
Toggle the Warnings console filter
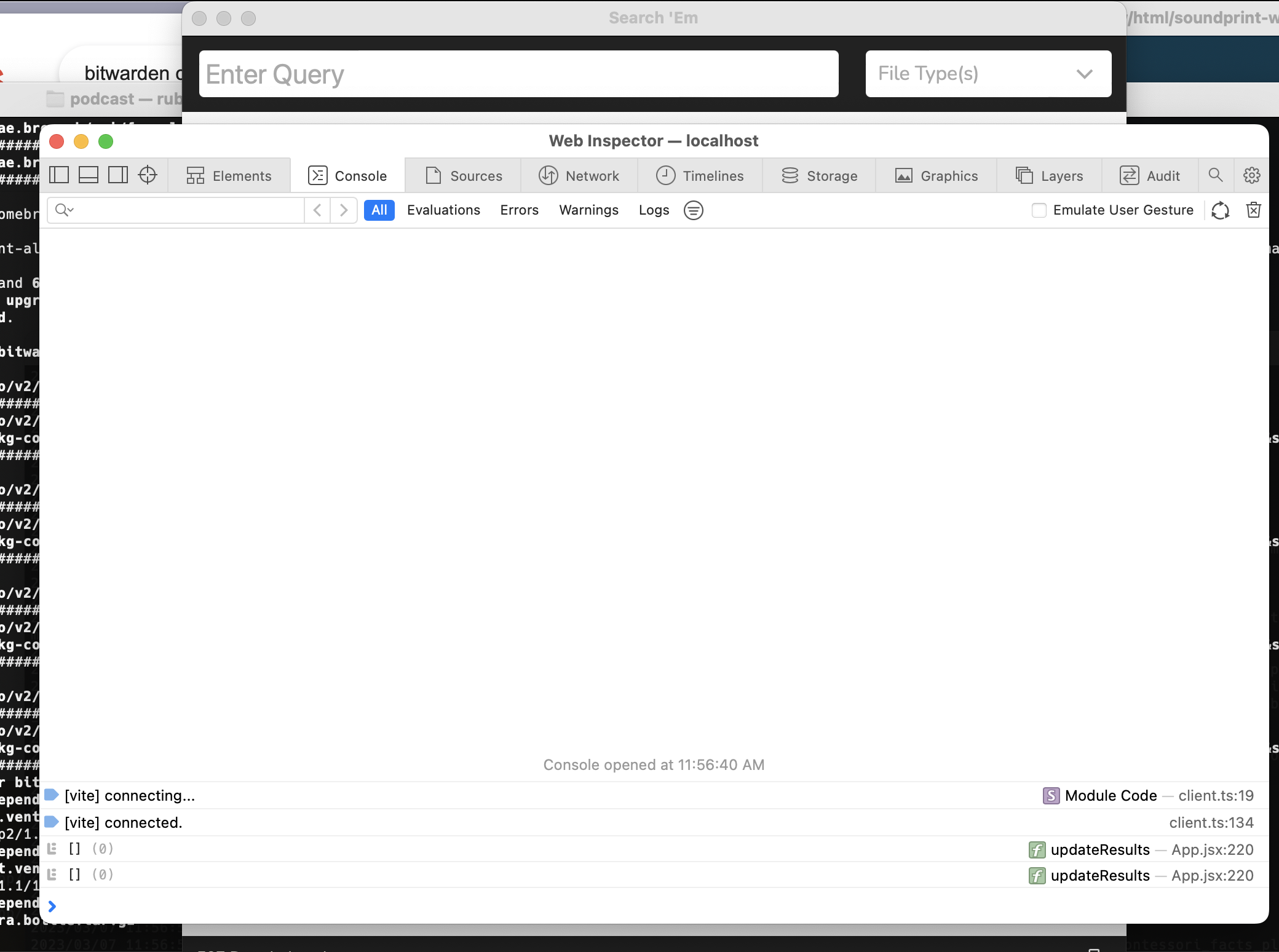(x=588, y=210)
